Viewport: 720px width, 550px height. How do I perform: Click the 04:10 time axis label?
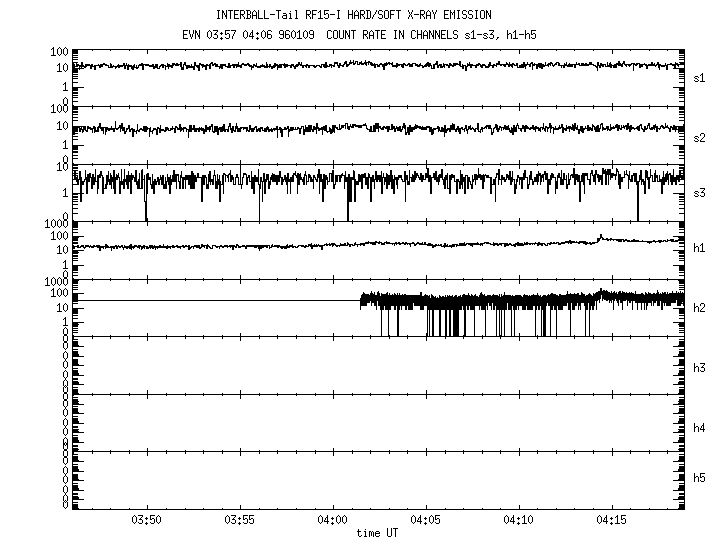[519, 521]
